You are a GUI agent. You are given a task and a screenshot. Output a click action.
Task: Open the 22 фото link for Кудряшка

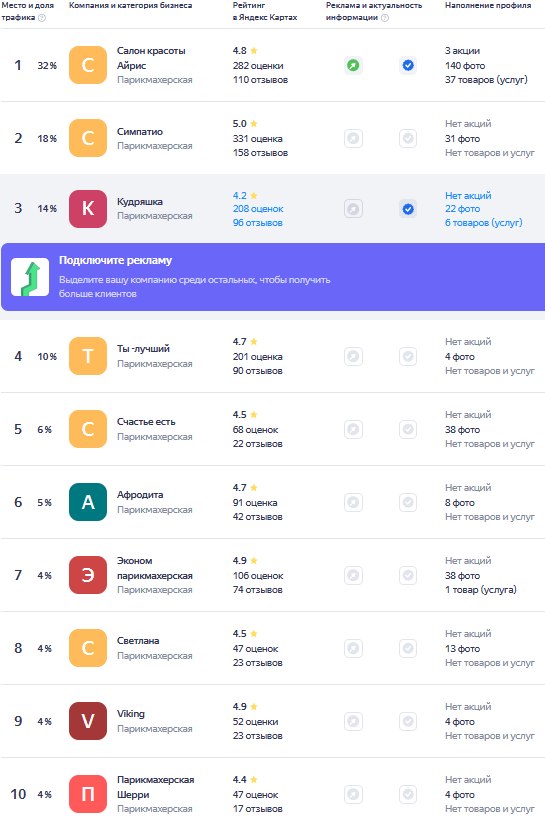pos(462,209)
